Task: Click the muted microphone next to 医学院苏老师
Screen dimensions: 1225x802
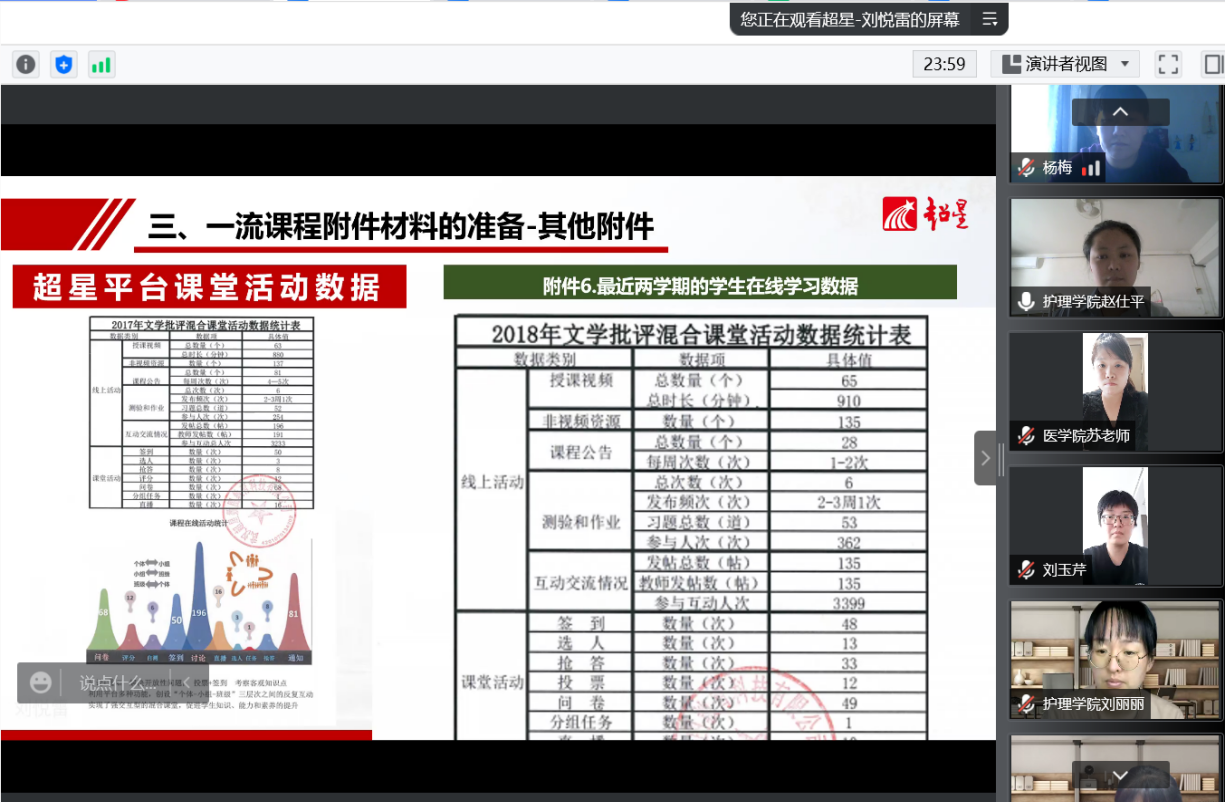Action: click(1026, 435)
